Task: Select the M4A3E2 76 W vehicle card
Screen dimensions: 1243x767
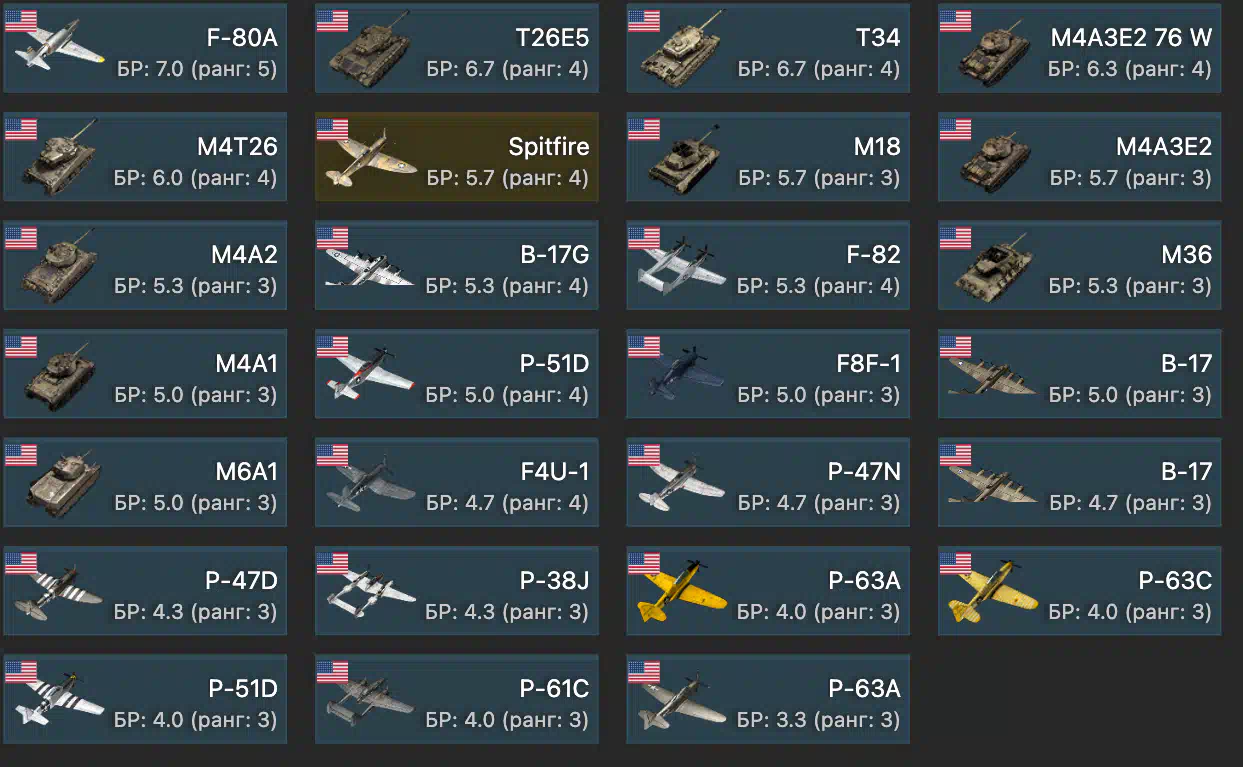Action: point(1080,49)
